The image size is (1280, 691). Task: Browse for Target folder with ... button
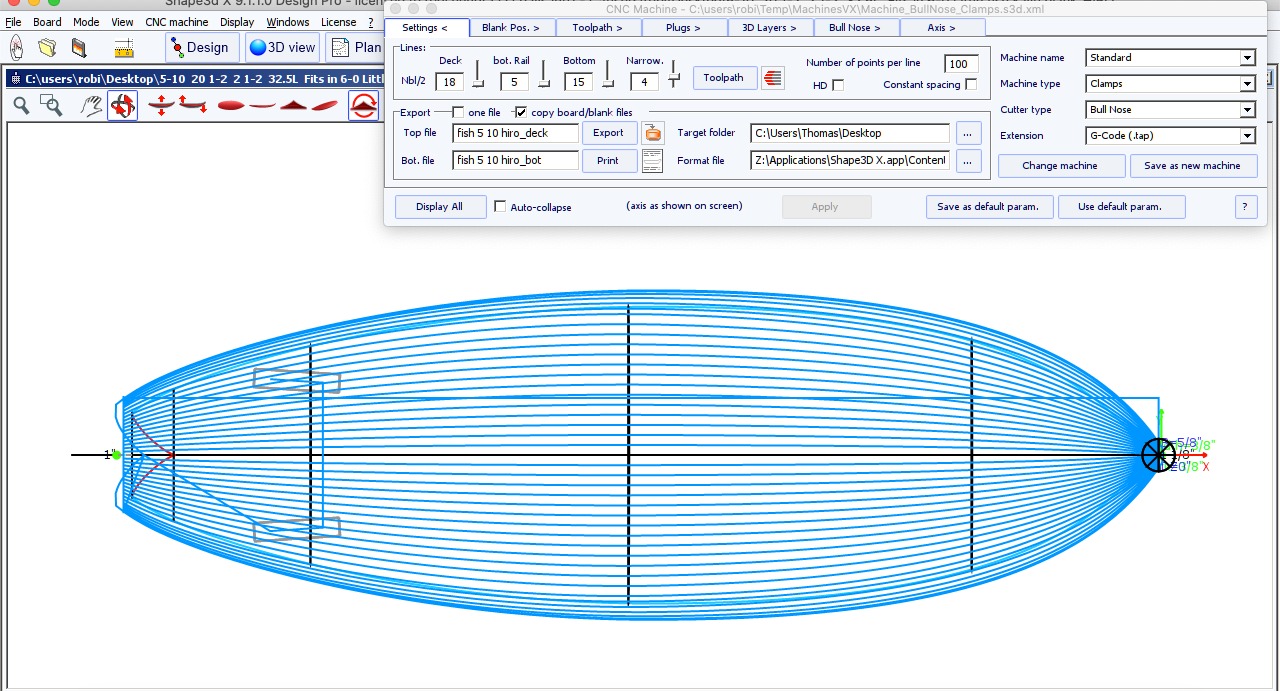(x=969, y=132)
